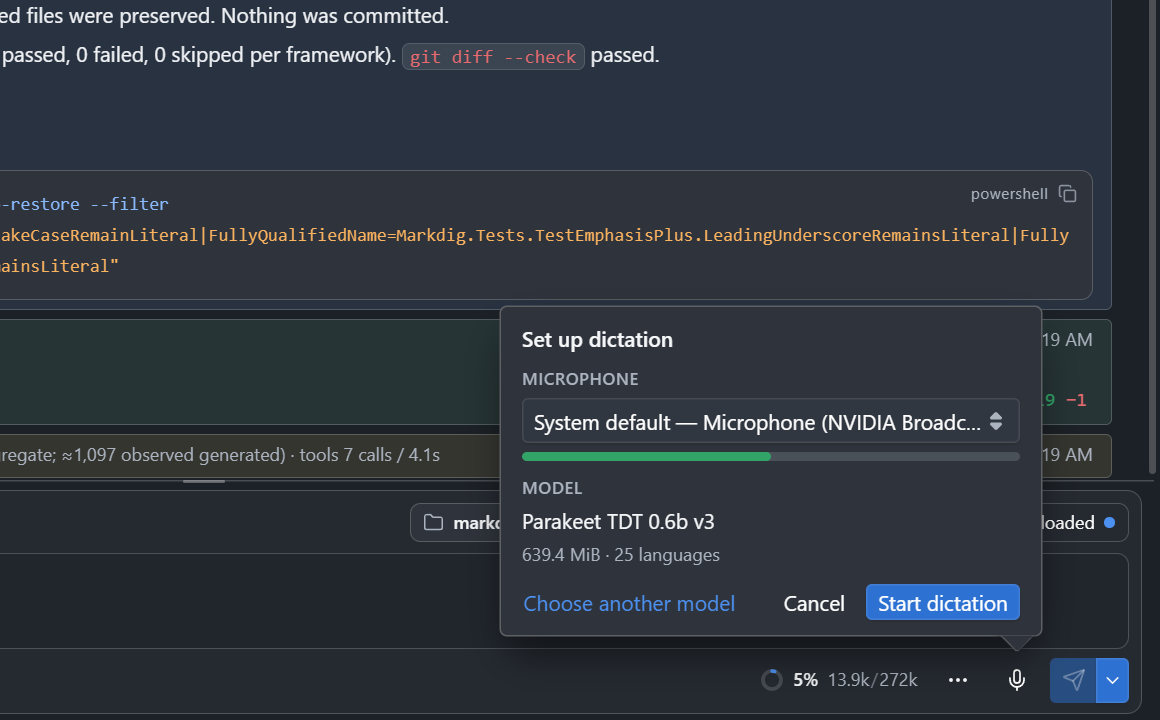The width and height of the screenshot is (1160, 720).
Task: Click the send message arrow button
Action: pyautogui.click(x=1073, y=680)
